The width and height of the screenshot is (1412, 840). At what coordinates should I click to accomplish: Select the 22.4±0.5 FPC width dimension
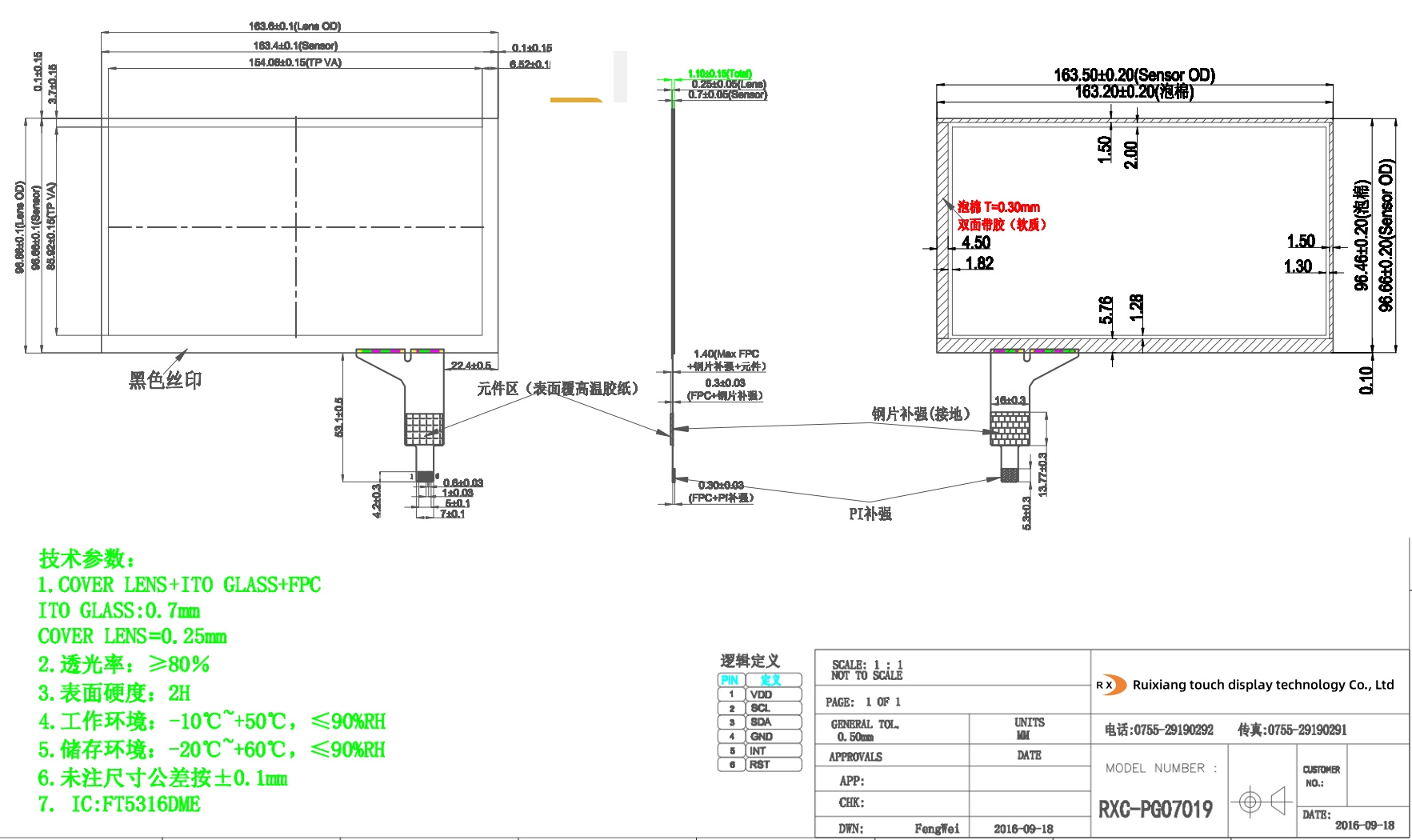tap(470, 366)
